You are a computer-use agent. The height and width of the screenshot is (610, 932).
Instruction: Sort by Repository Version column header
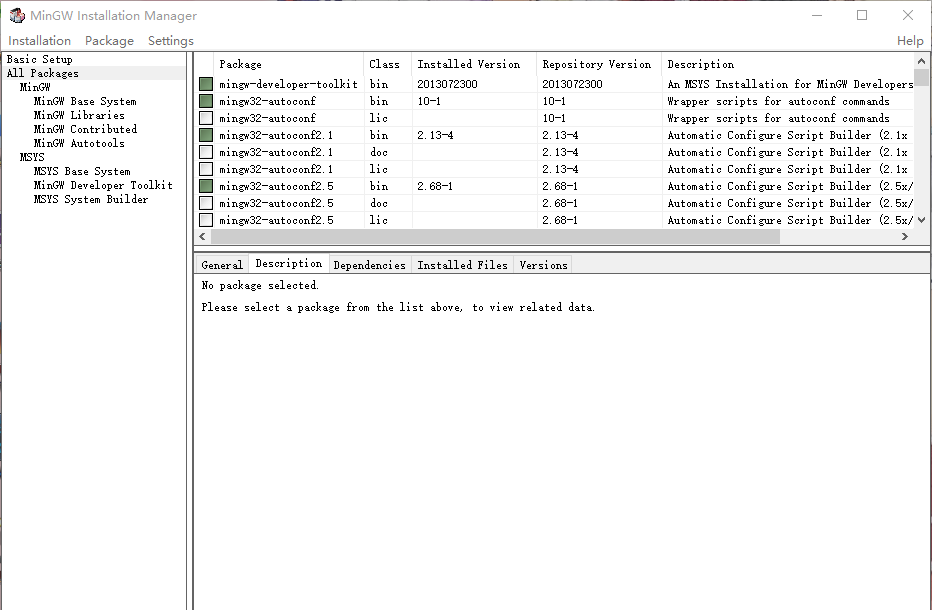tap(599, 64)
